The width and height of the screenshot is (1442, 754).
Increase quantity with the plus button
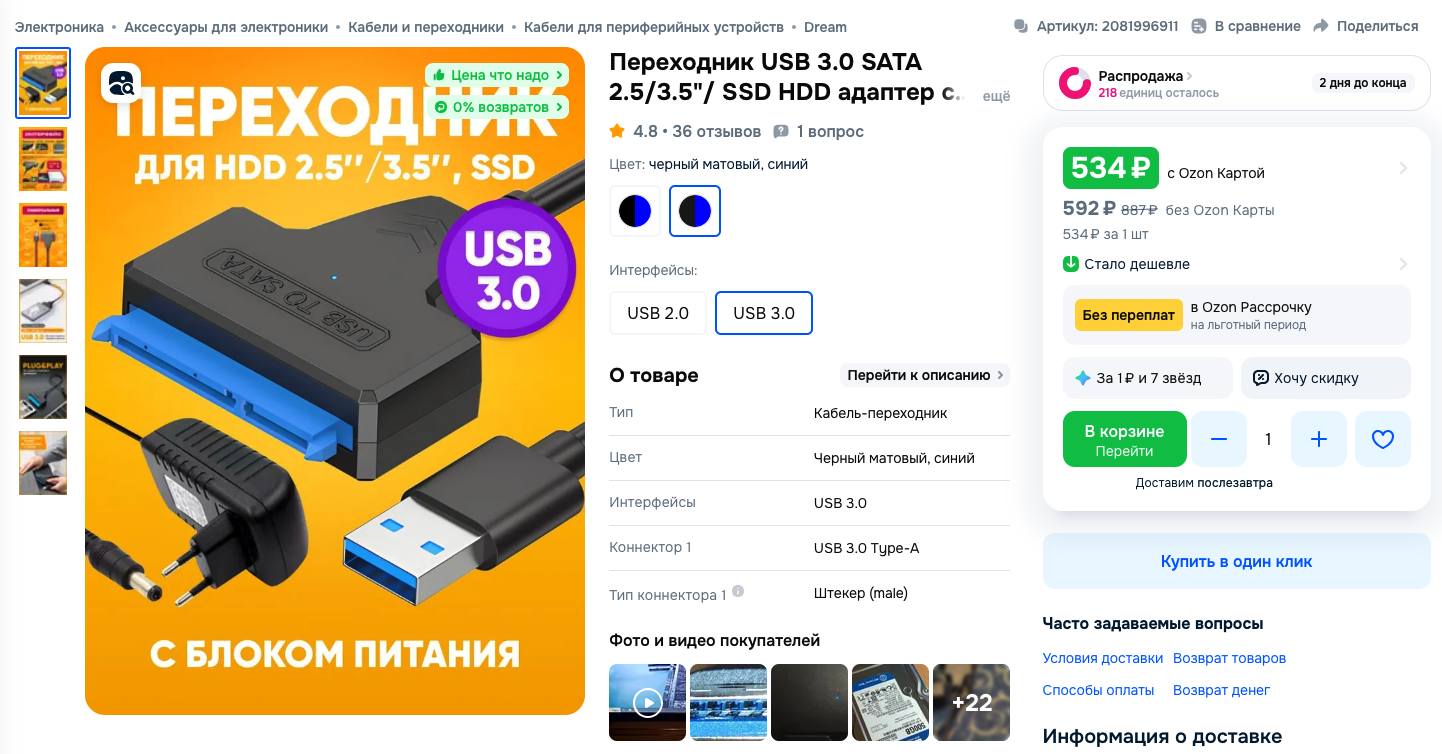[1319, 439]
